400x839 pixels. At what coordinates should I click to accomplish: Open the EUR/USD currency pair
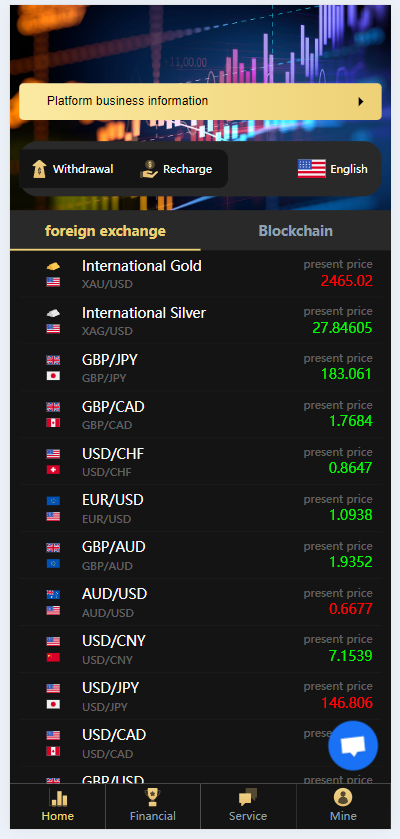click(x=201, y=508)
